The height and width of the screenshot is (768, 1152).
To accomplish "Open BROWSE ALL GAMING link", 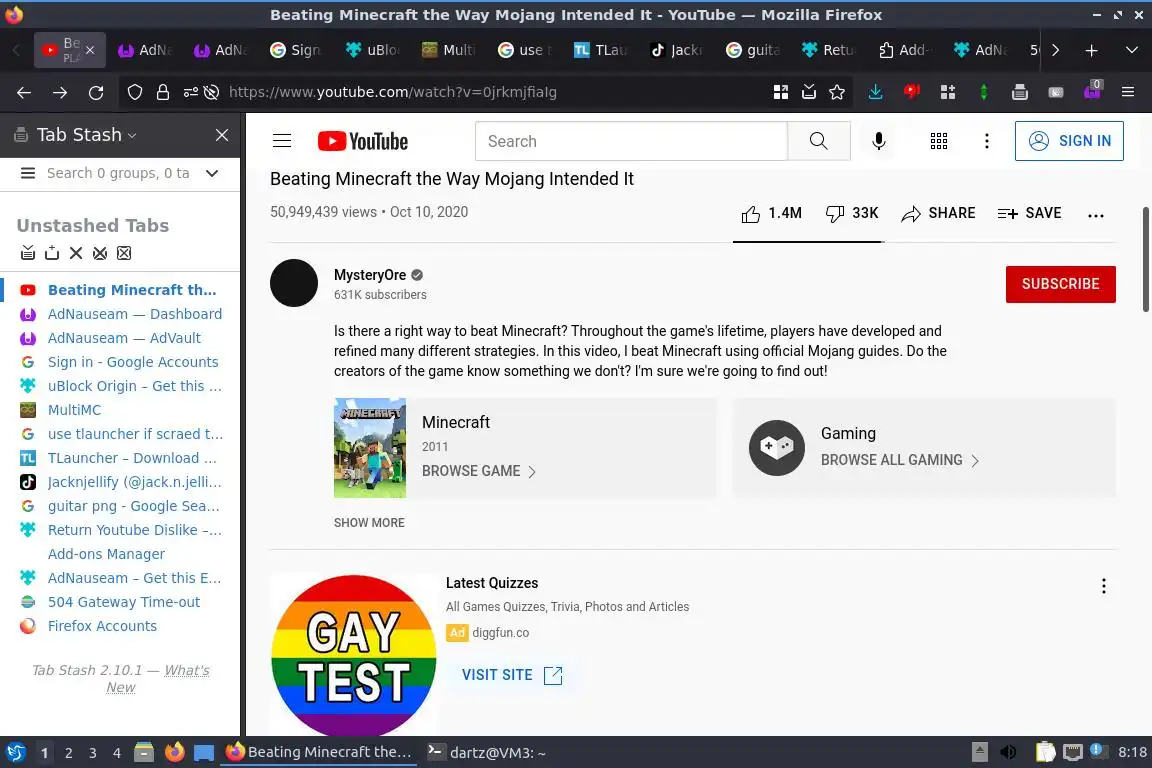I will [900, 460].
